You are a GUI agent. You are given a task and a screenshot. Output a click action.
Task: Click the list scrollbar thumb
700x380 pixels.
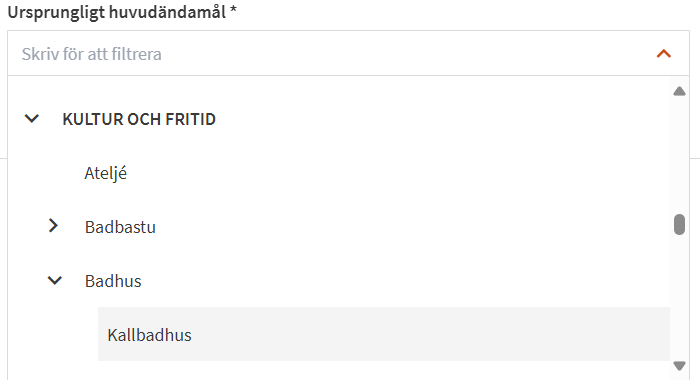[679, 224]
